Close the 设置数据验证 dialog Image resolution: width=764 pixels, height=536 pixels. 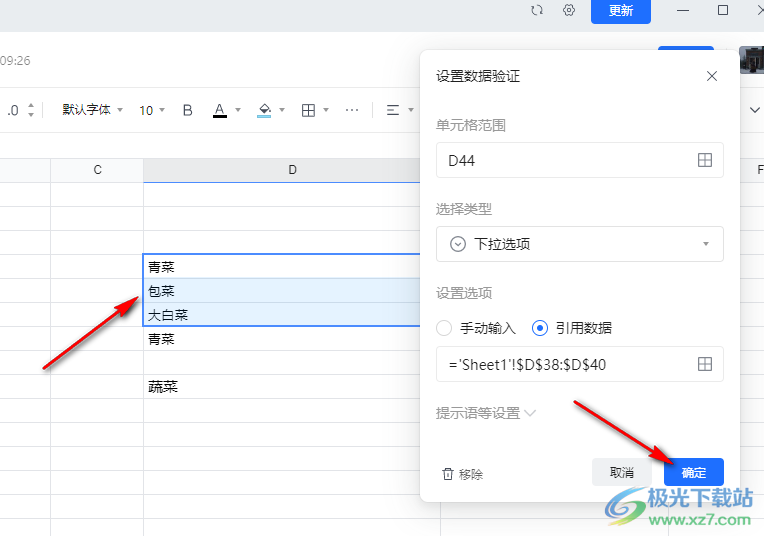[712, 76]
